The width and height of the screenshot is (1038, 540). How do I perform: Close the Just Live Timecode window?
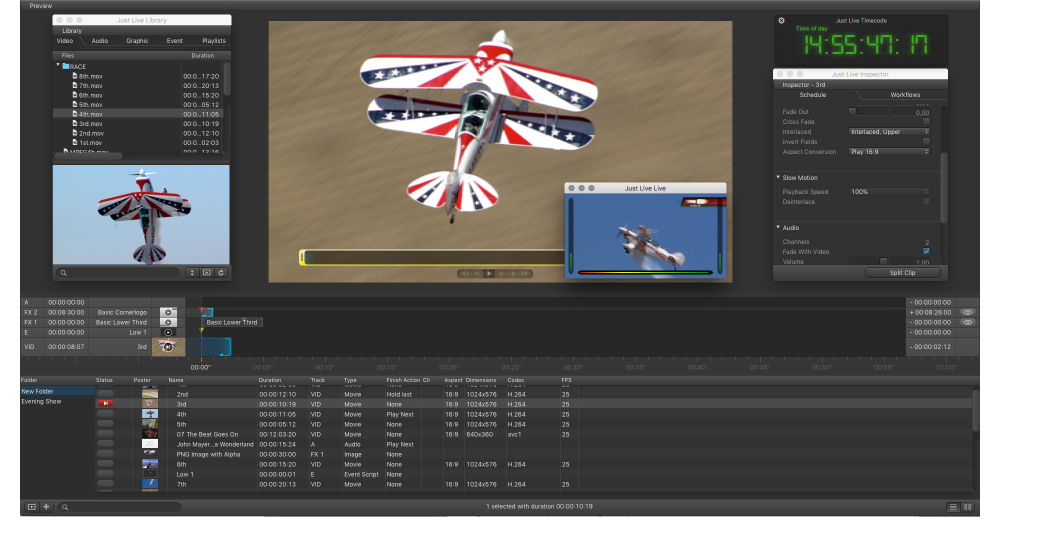(x=781, y=21)
